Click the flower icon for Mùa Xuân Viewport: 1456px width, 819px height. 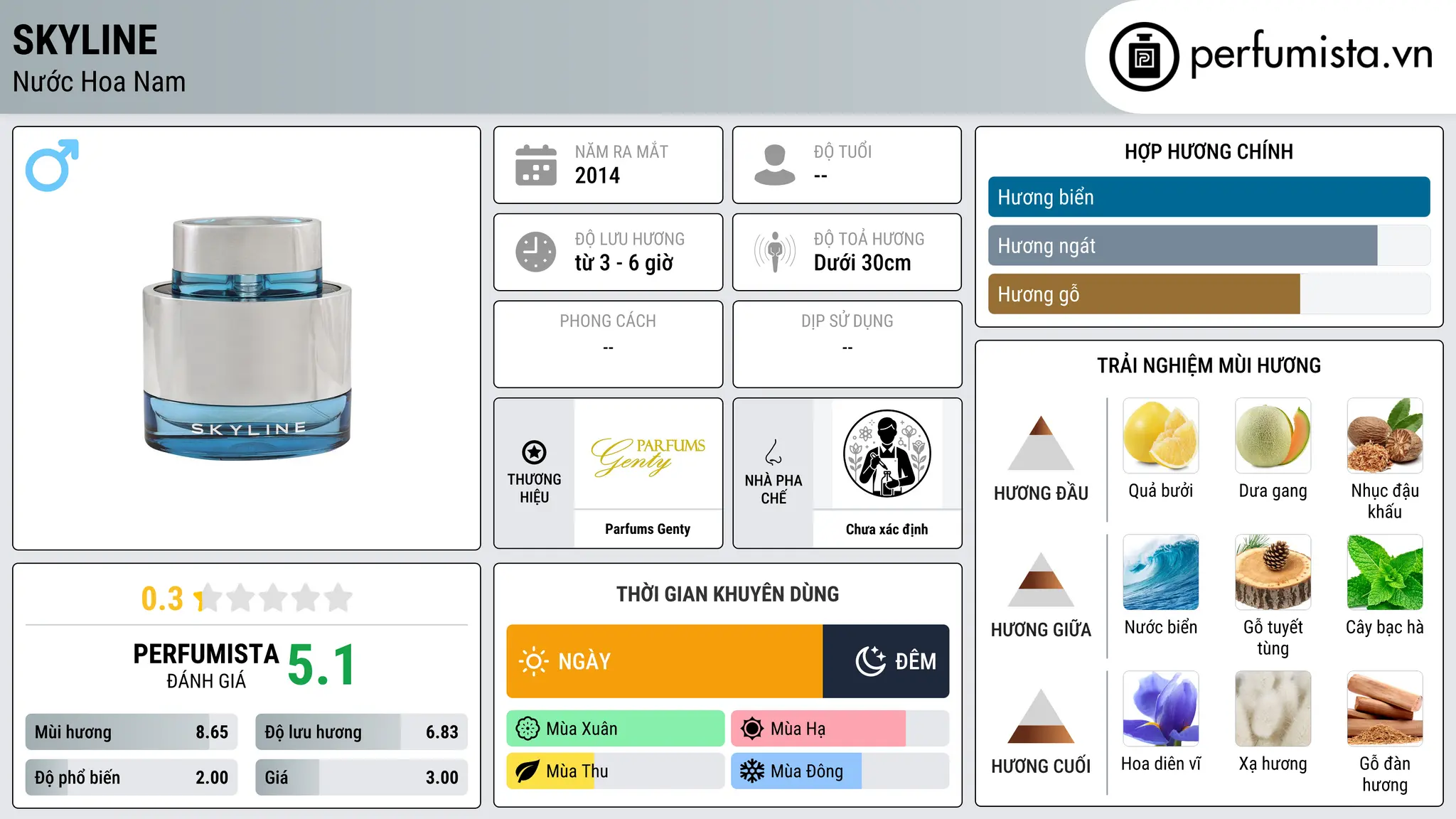click(x=528, y=729)
